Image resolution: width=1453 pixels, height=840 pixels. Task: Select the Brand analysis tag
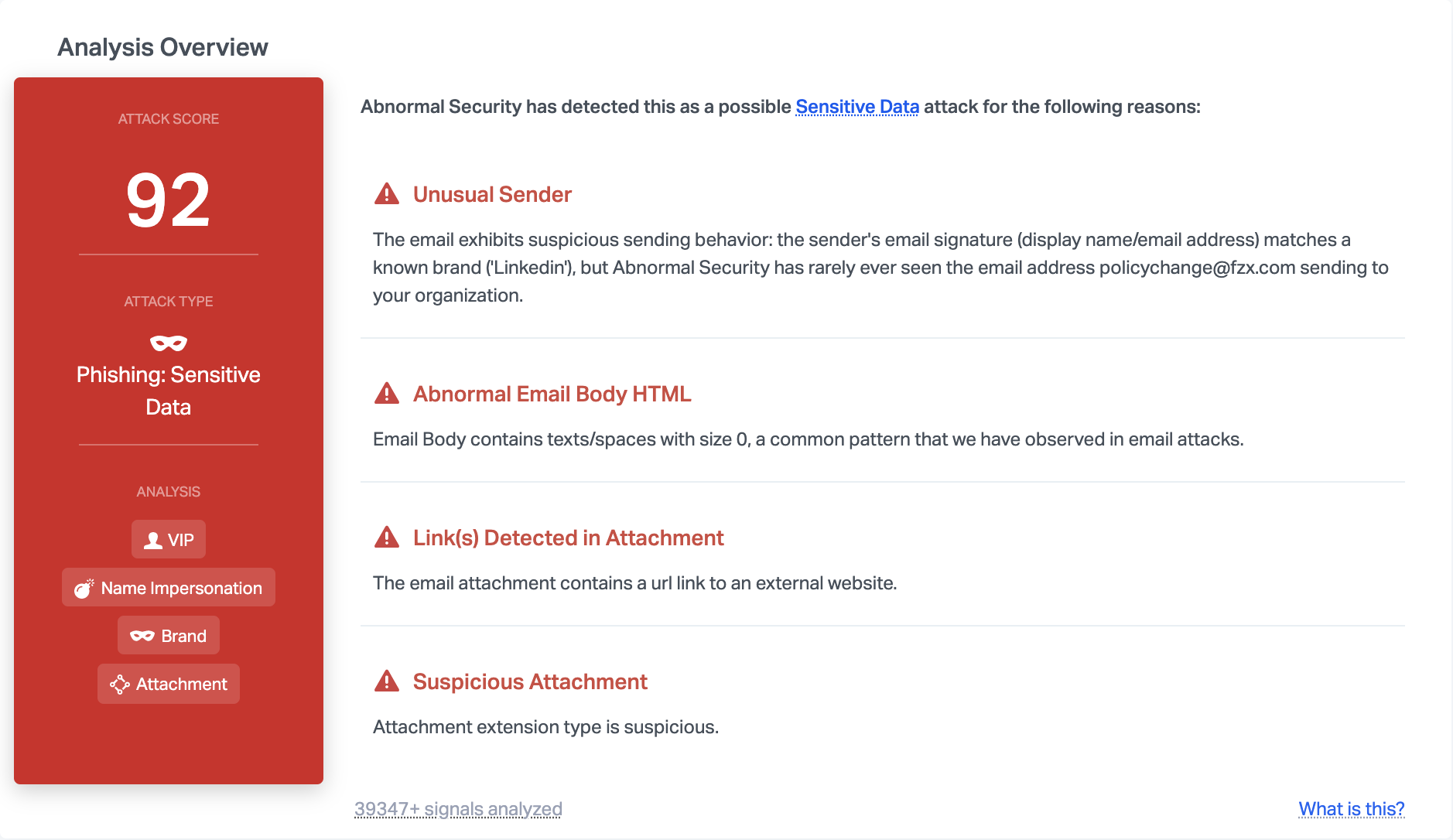pos(169,636)
